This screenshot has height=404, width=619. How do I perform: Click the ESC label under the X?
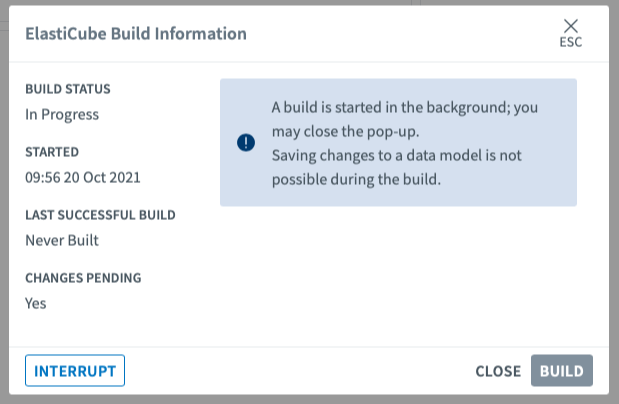tap(571, 42)
